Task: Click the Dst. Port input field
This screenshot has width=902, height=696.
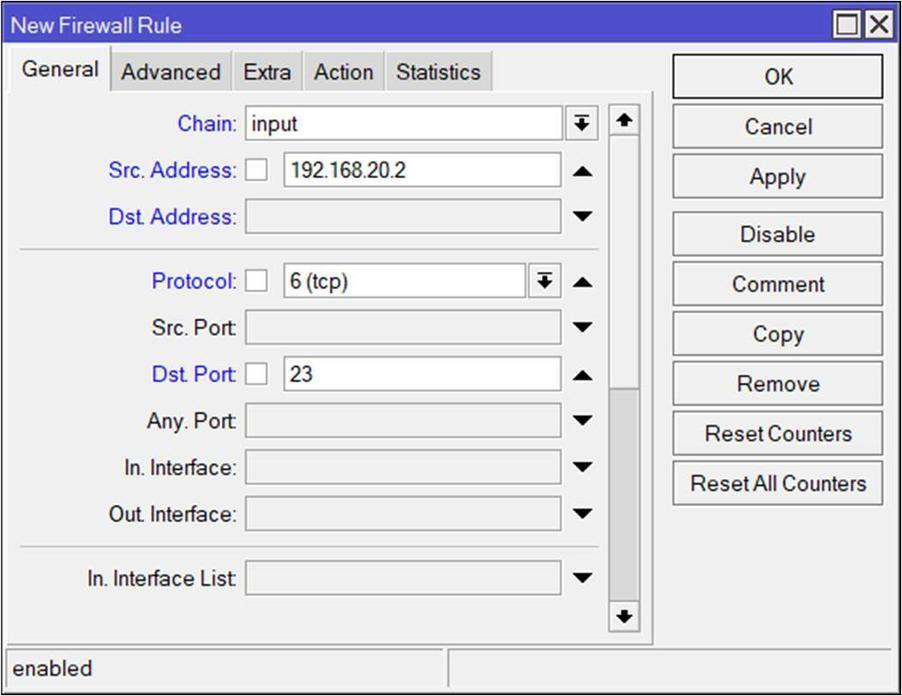Action: 421,375
